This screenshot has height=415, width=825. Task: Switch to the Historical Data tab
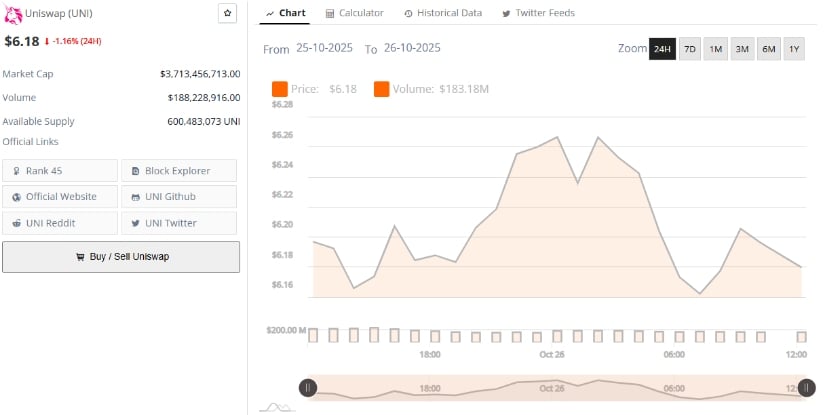coord(442,13)
